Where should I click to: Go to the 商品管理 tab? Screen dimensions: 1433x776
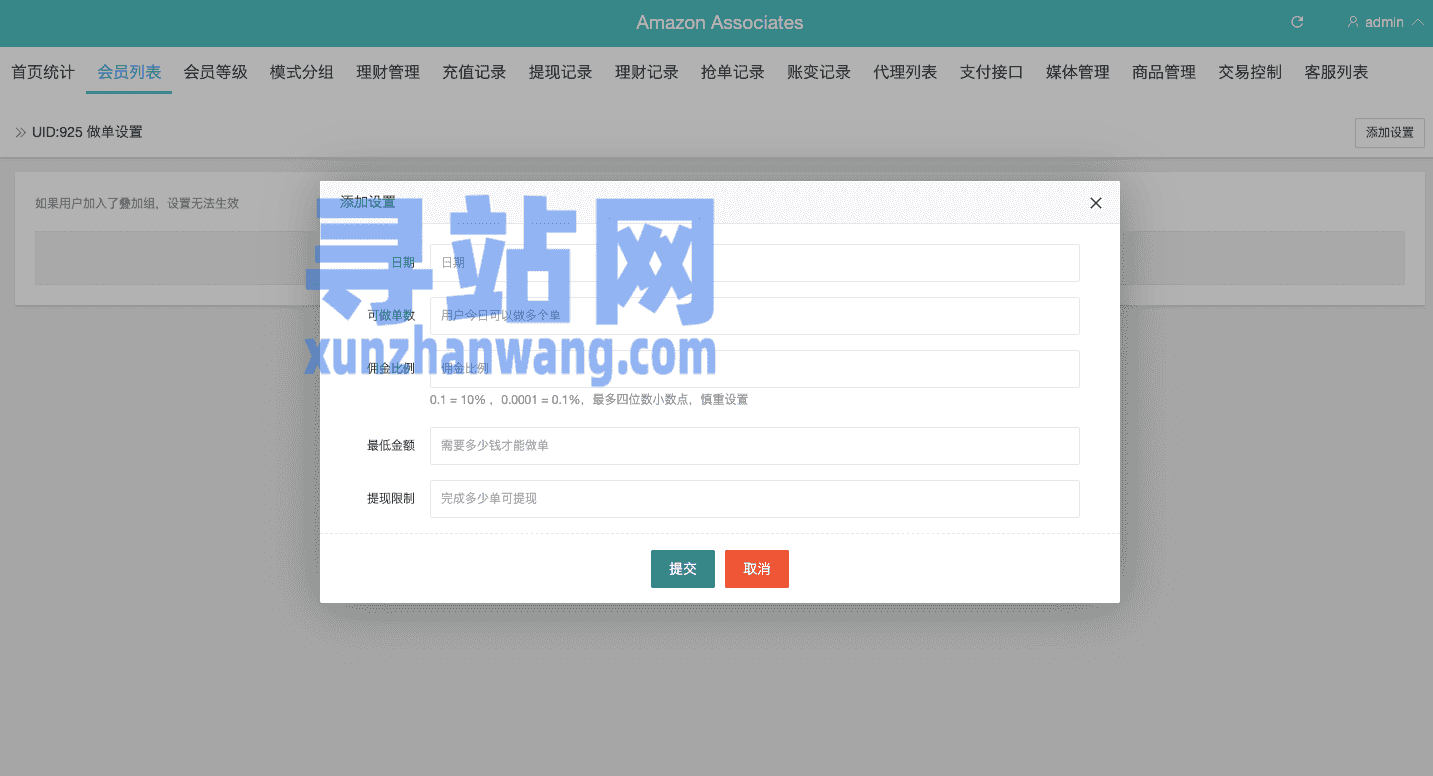[x=1164, y=72]
